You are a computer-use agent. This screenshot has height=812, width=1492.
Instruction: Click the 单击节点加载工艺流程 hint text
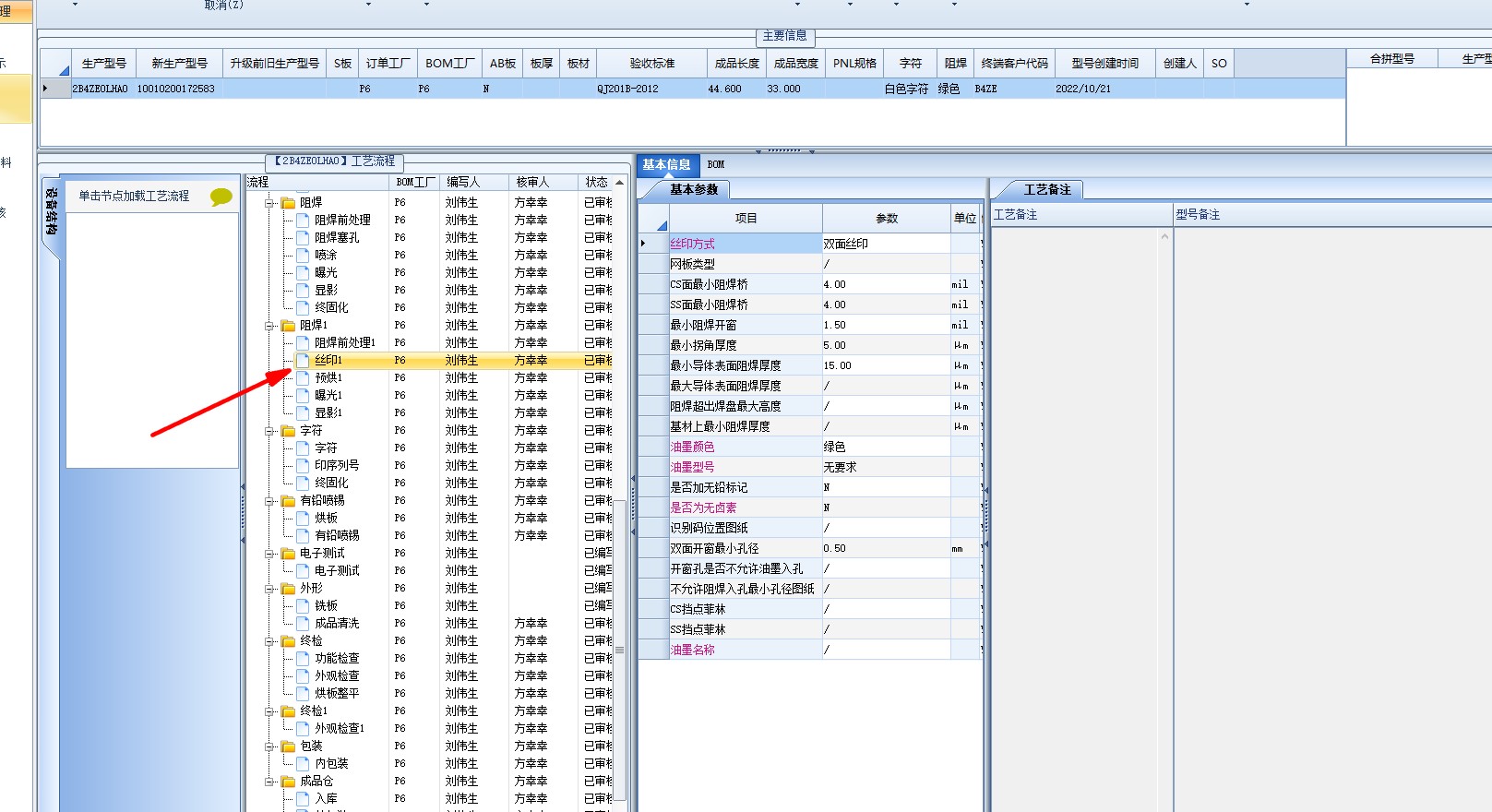134,196
